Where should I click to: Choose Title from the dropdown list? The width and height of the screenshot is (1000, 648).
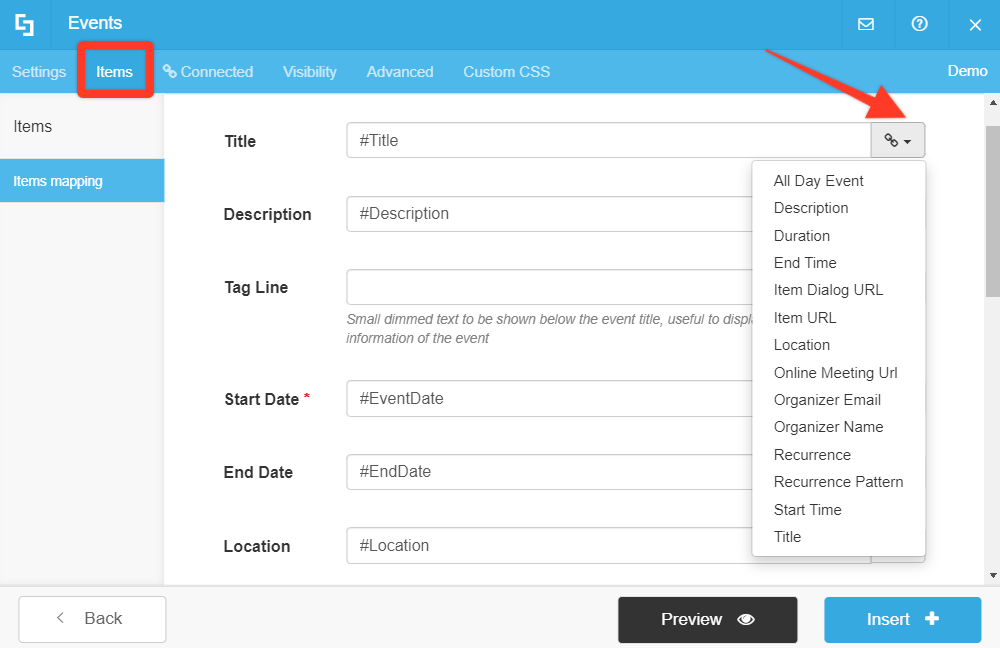[787, 537]
